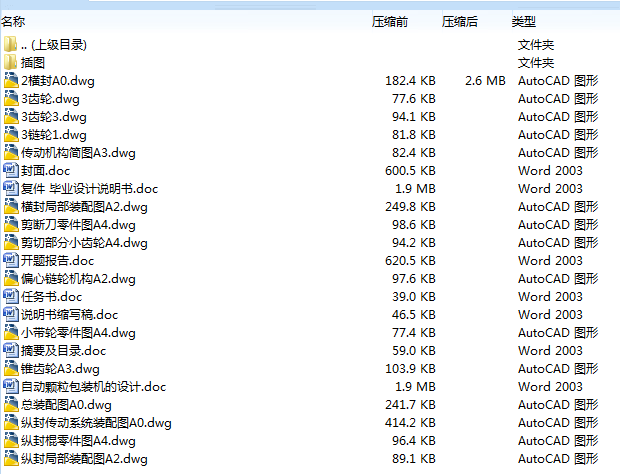
Task: Click the 241.7 KB size value
Action: pos(410,404)
